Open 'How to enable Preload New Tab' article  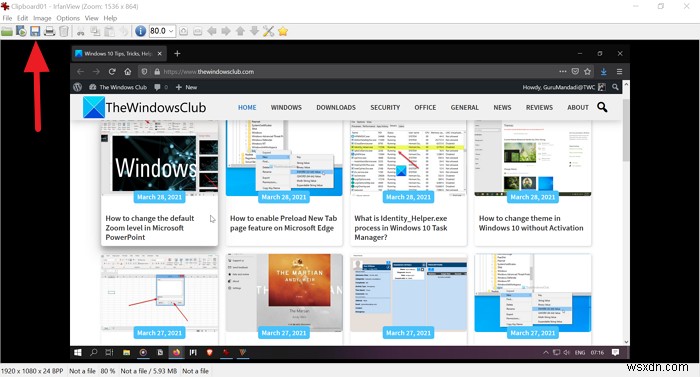(x=283, y=223)
